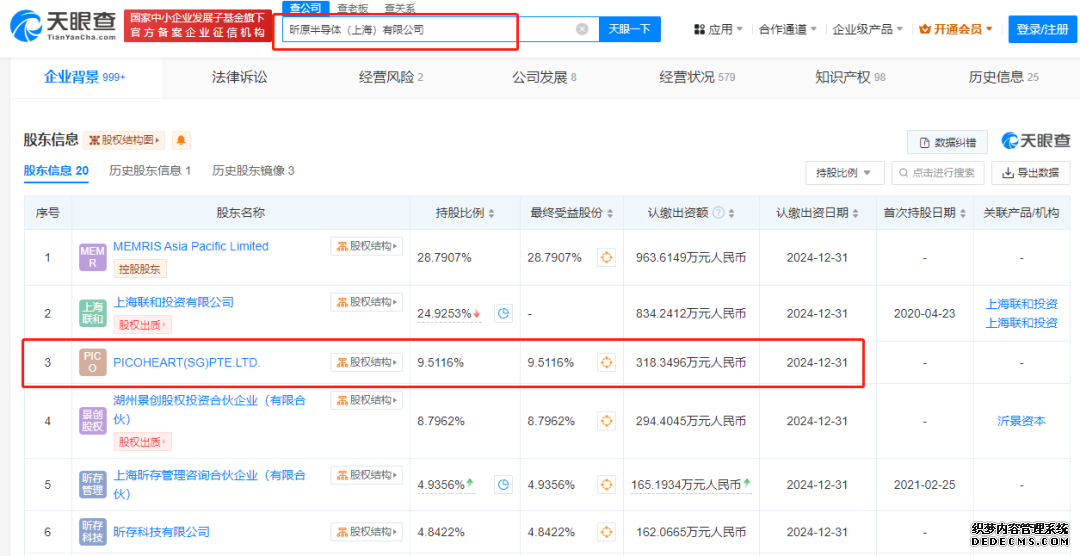Select 历史股东镜像 sub-tab

point(253,171)
